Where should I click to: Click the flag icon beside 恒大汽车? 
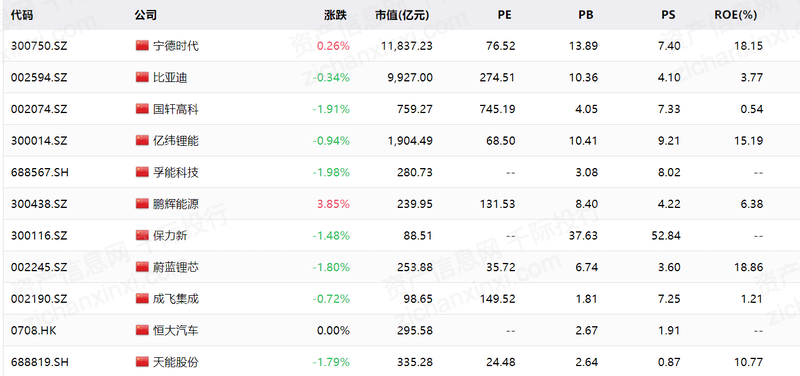(142, 330)
